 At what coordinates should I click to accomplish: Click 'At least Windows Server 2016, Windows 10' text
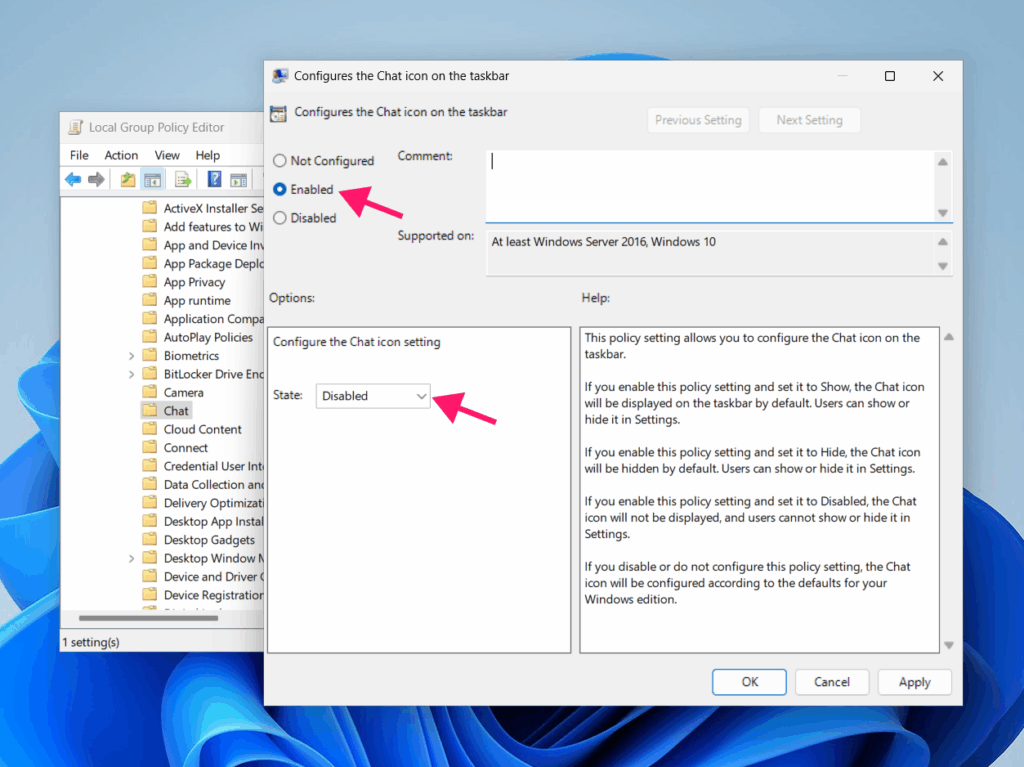(603, 242)
